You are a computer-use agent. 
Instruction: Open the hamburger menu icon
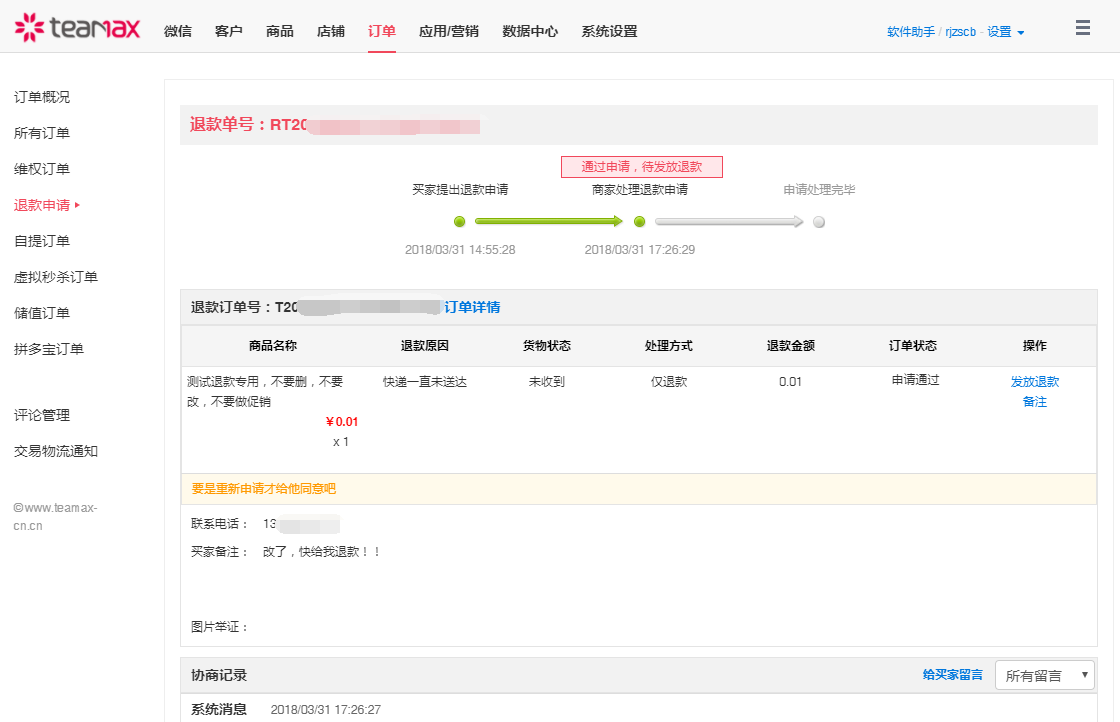tap(1083, 28)
